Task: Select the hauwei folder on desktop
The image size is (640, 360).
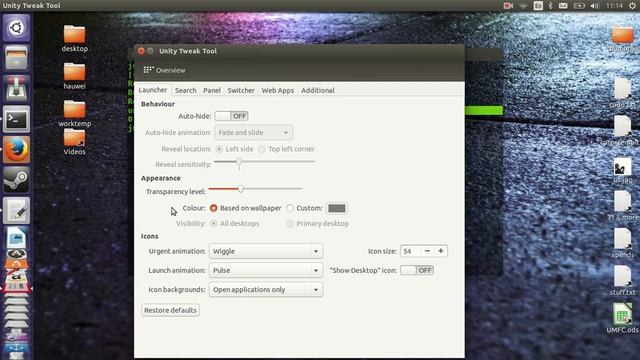Action: (x=75, y=76)
